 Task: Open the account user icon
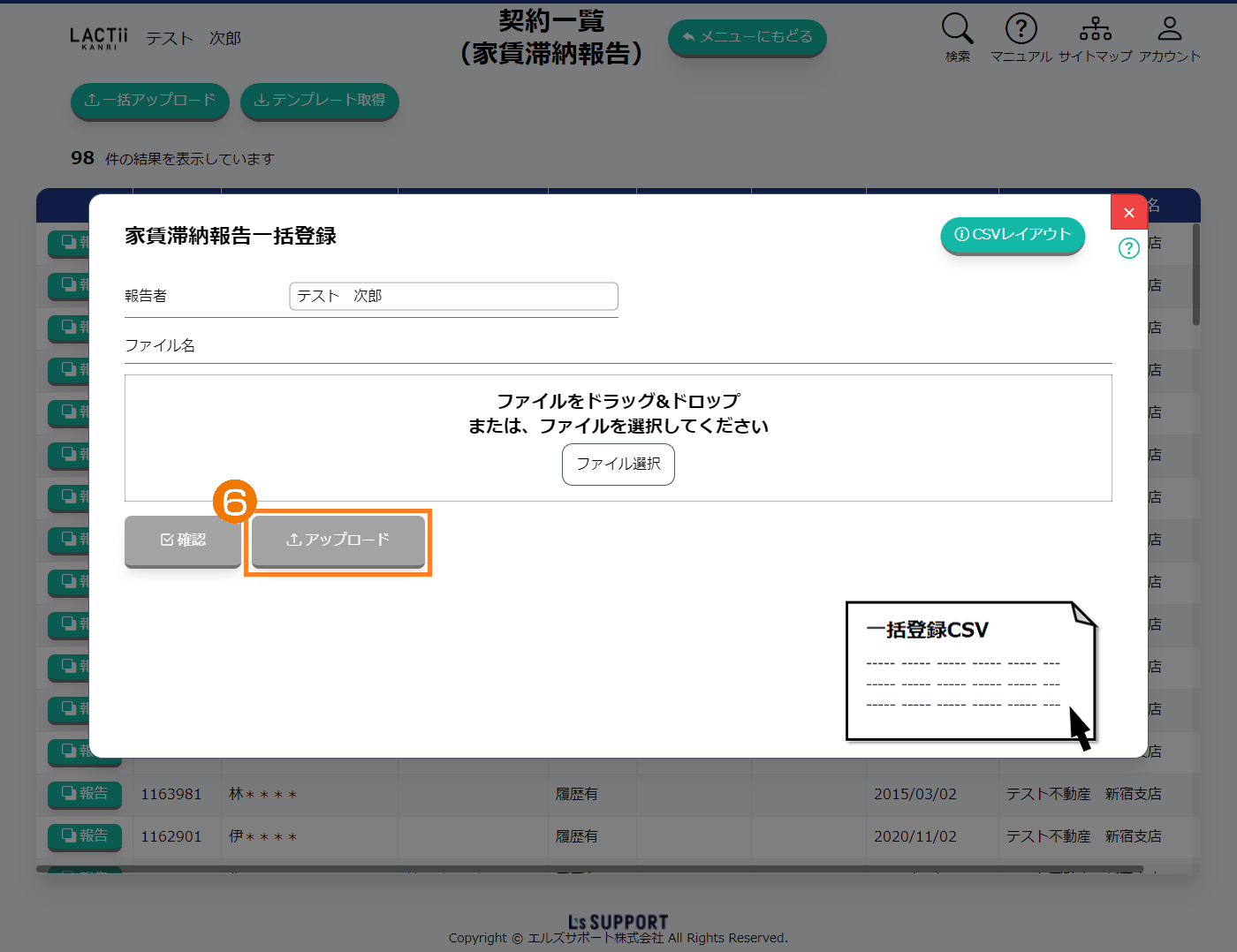(1169, 29)
